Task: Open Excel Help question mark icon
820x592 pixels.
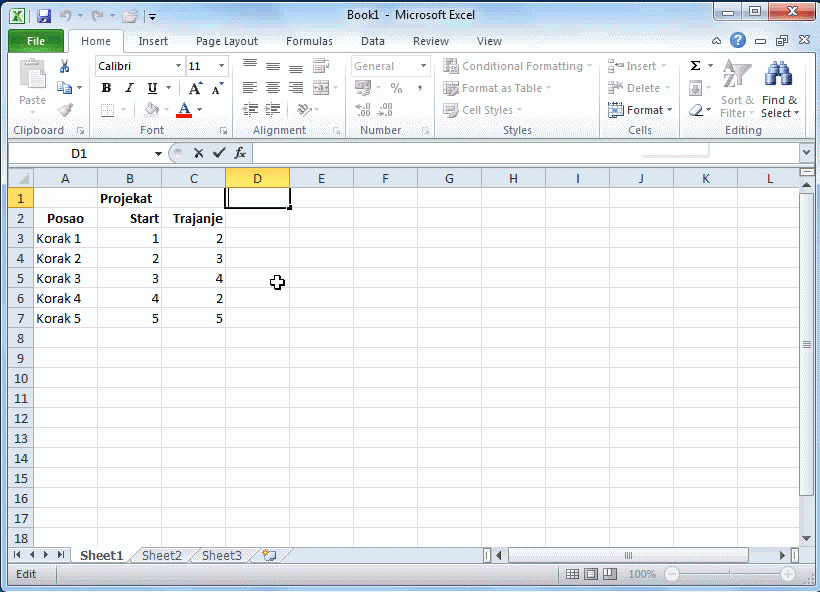Action: click(x=738, y=41)
